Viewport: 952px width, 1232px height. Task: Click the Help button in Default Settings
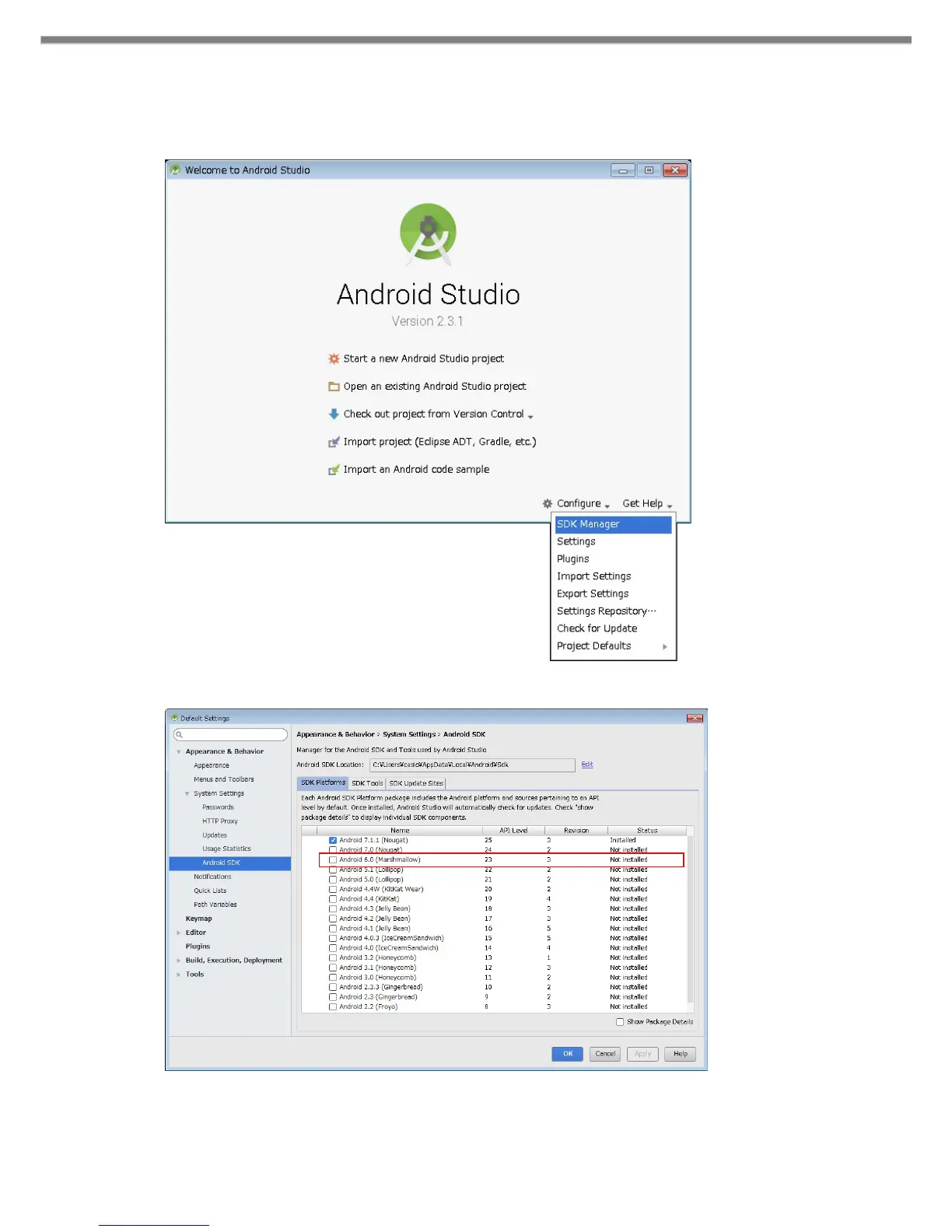pyautogui.click(x=681, y=1054)
